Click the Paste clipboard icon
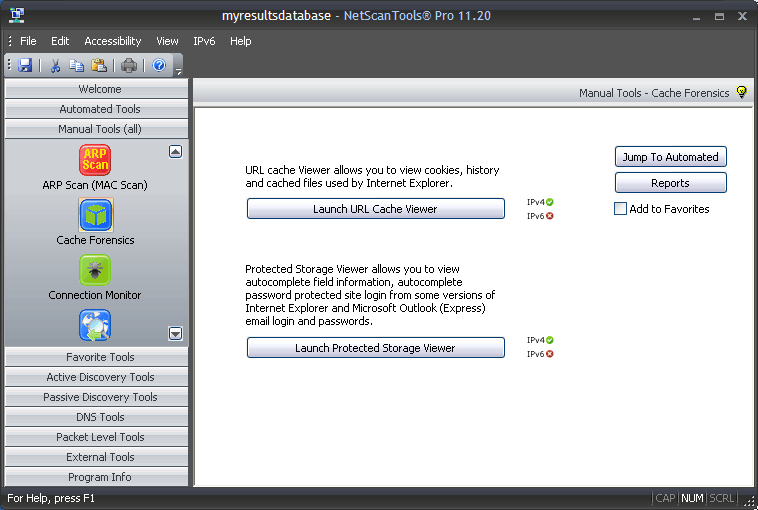This screenshot has height=510, width=758. point(99,65)
